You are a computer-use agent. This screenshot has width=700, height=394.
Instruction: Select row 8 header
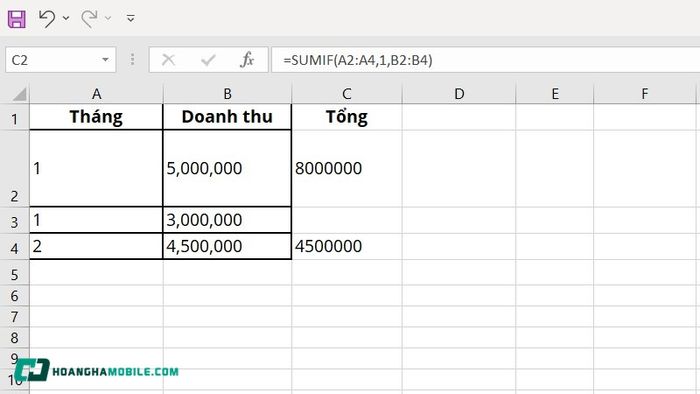point(15,337)
